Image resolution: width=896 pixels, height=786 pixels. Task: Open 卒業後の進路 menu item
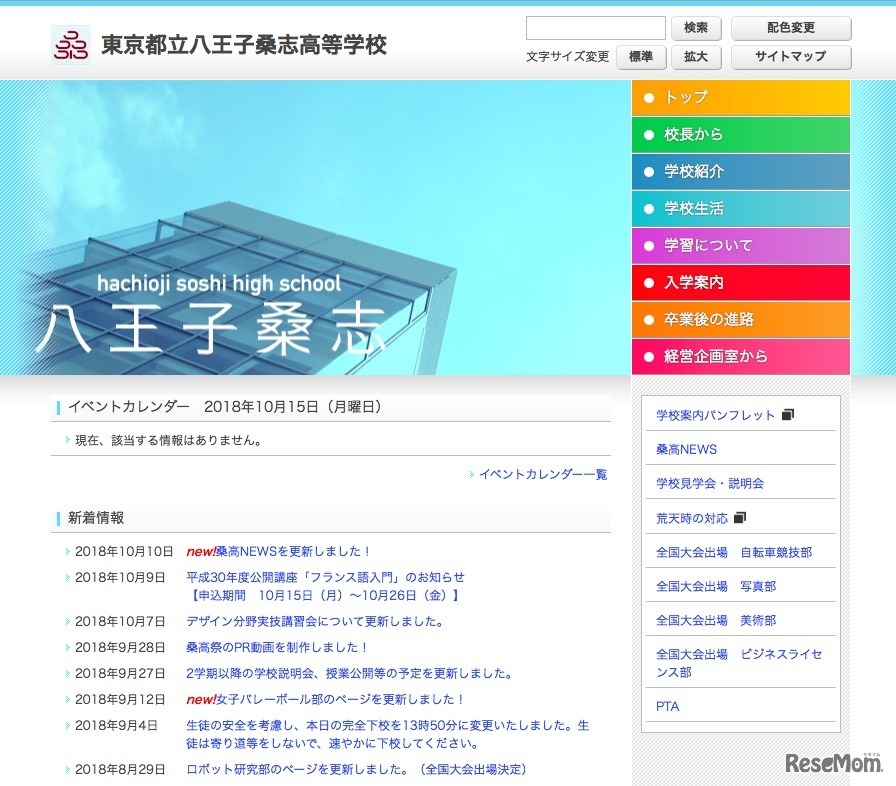[x=740, y=320]
